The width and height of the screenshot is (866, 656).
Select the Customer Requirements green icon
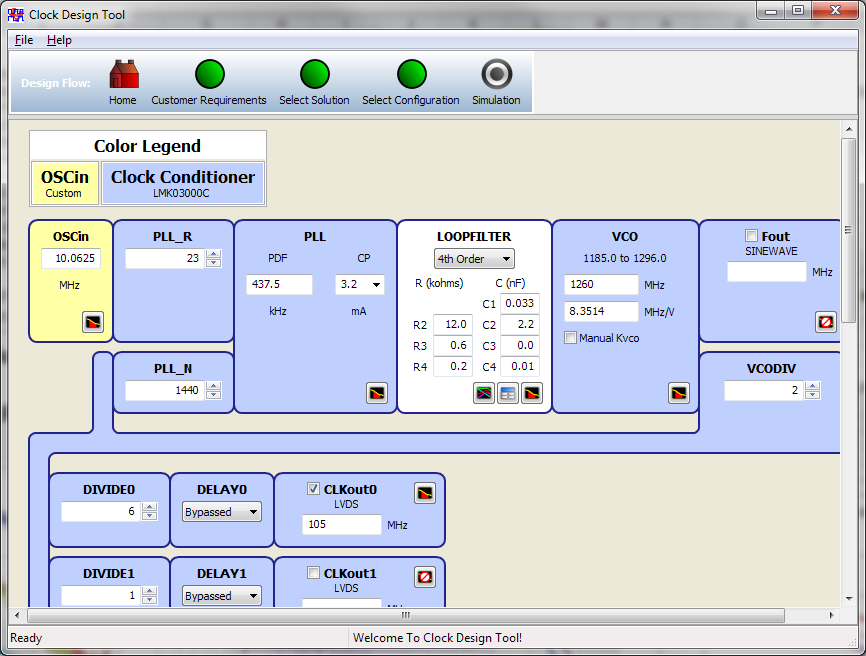pyautogui.click(x=209, y=72)
